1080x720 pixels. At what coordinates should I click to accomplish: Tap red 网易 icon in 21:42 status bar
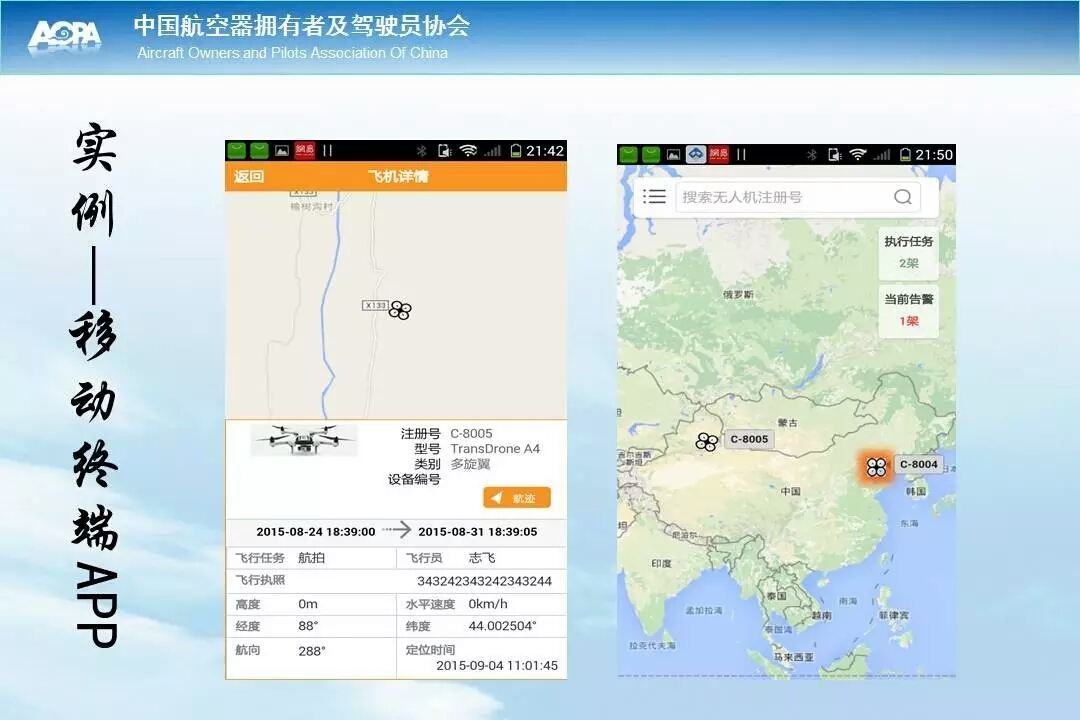[x=304, y=150]
